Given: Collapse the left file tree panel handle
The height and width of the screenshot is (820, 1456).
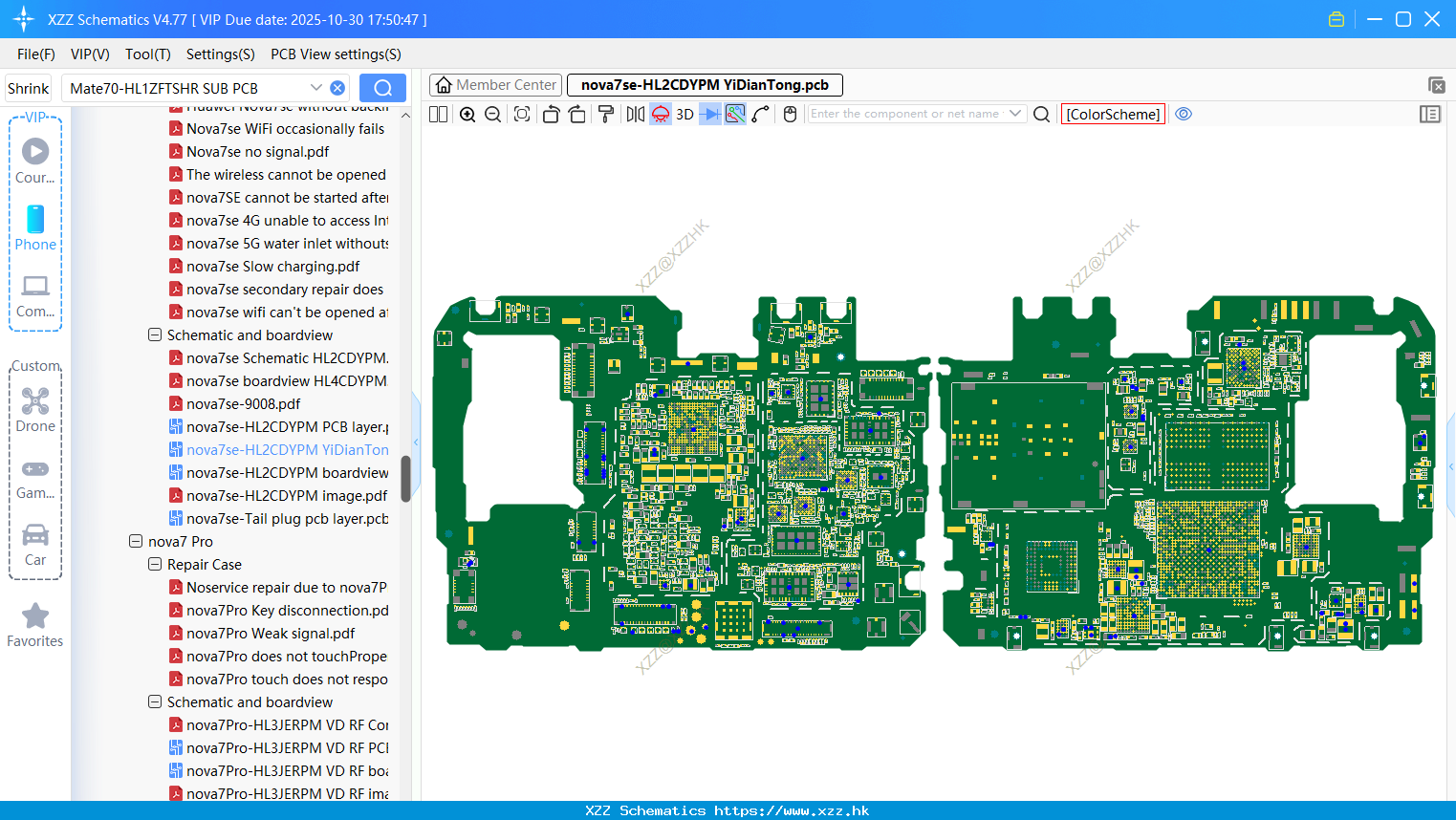Looking at the screenshot, I should point(416,442).
